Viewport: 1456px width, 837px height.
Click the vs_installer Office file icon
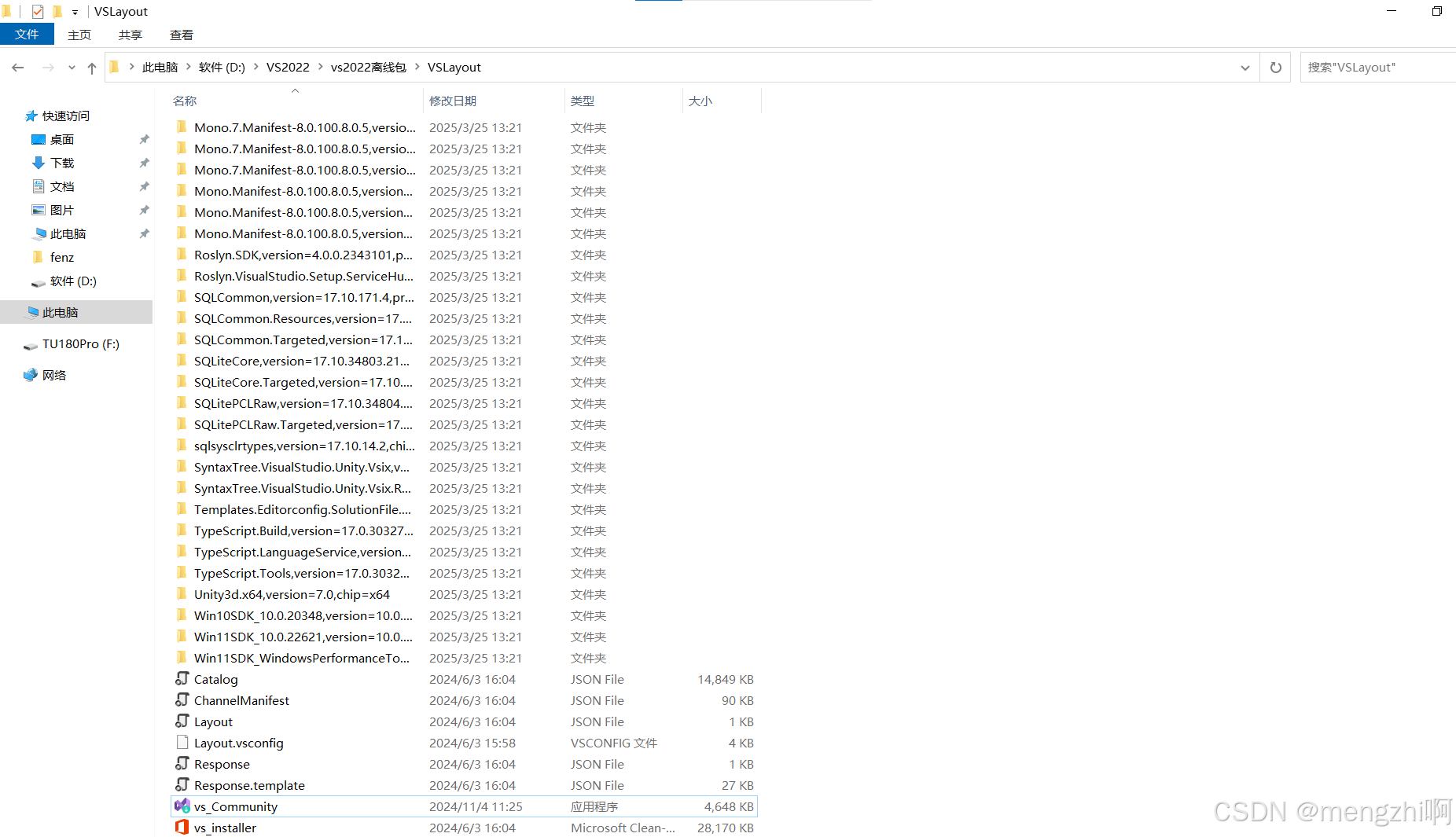click(x=182, y=827)
